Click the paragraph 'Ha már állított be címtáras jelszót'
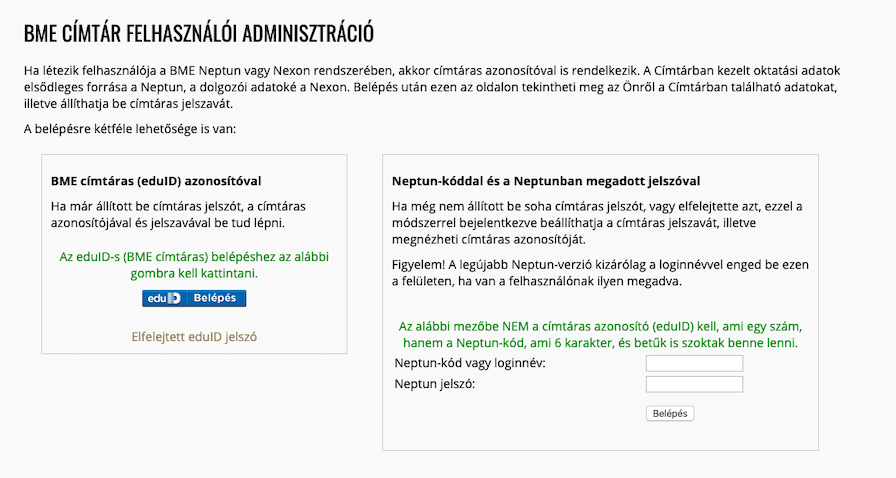 178,214
